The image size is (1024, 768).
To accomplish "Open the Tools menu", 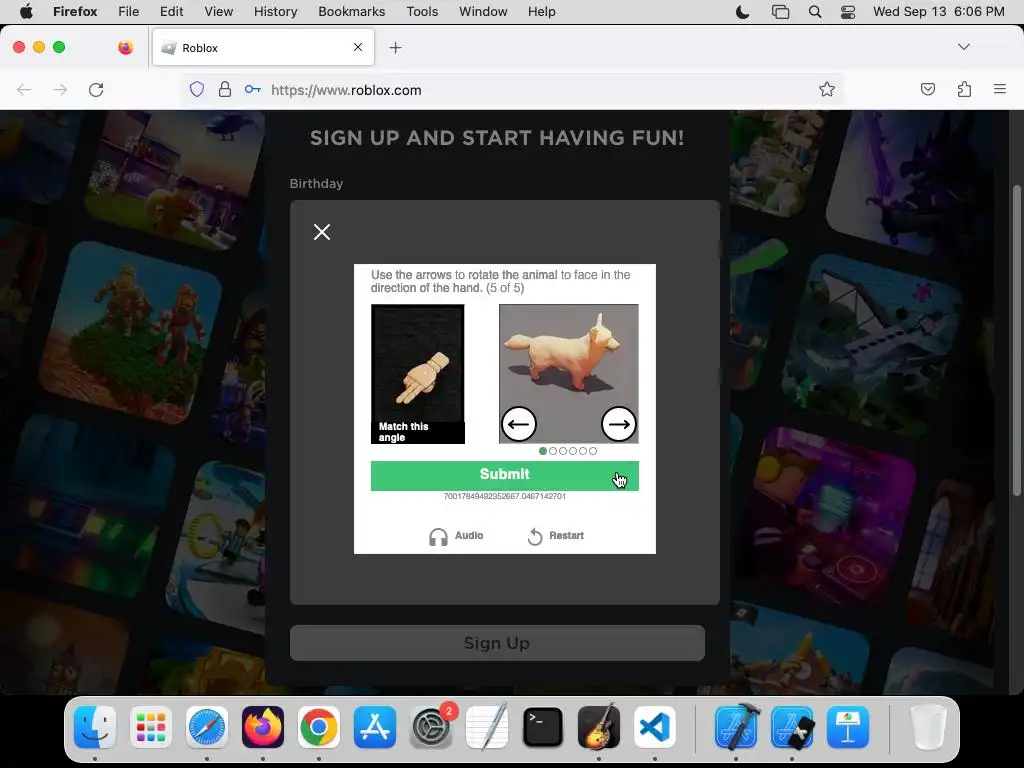I will point(422,12).
